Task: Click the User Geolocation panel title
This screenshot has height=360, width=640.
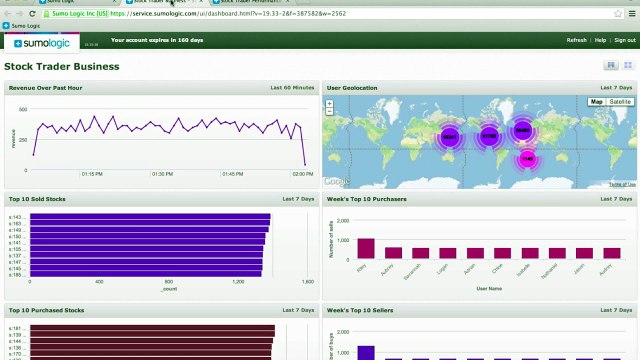Action: tap(352, 88)
